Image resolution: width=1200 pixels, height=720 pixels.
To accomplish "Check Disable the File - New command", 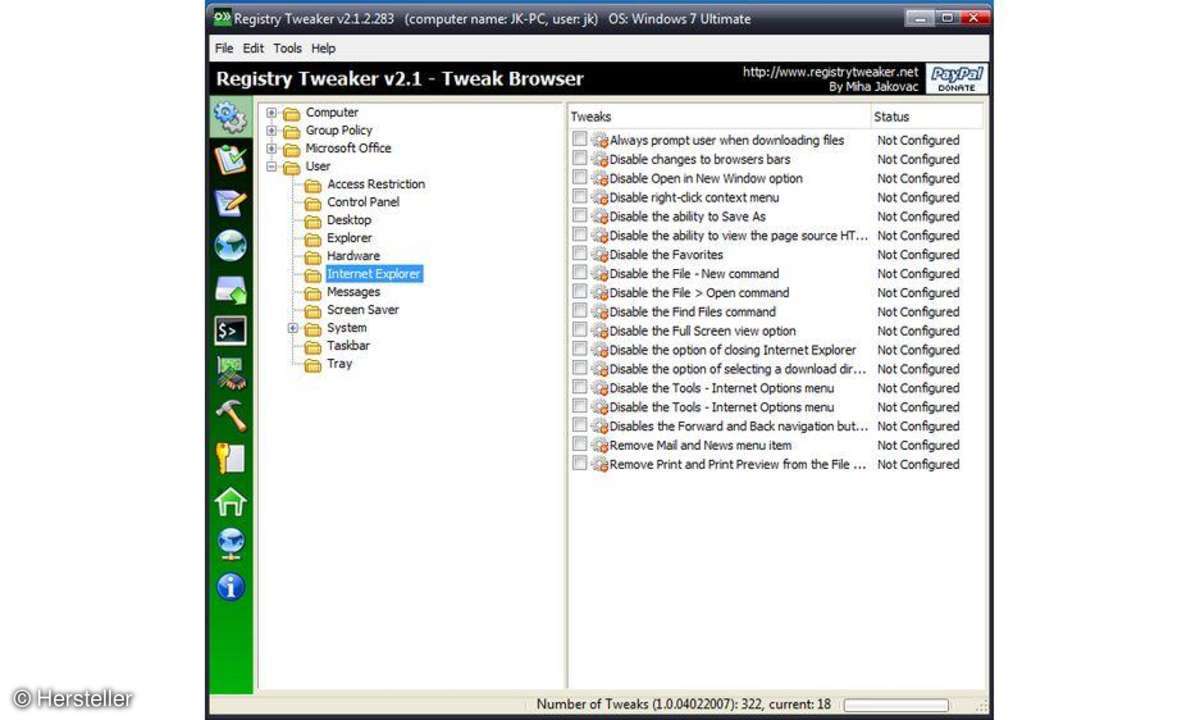I will (x=580, y=273).
